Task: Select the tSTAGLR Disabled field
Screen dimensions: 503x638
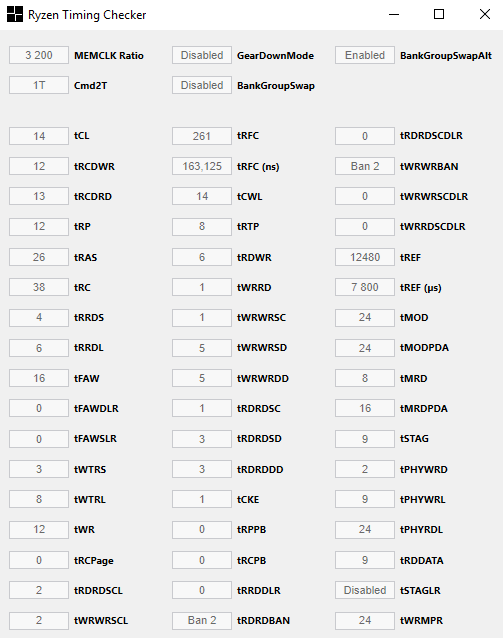Action: click(365, 590)
